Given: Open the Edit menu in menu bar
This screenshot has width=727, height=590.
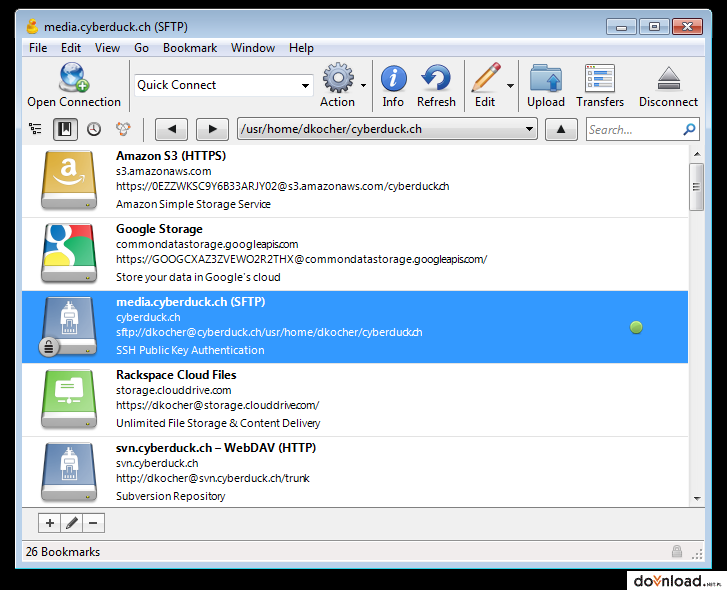Looking at the screenshot, I should 71,48.
